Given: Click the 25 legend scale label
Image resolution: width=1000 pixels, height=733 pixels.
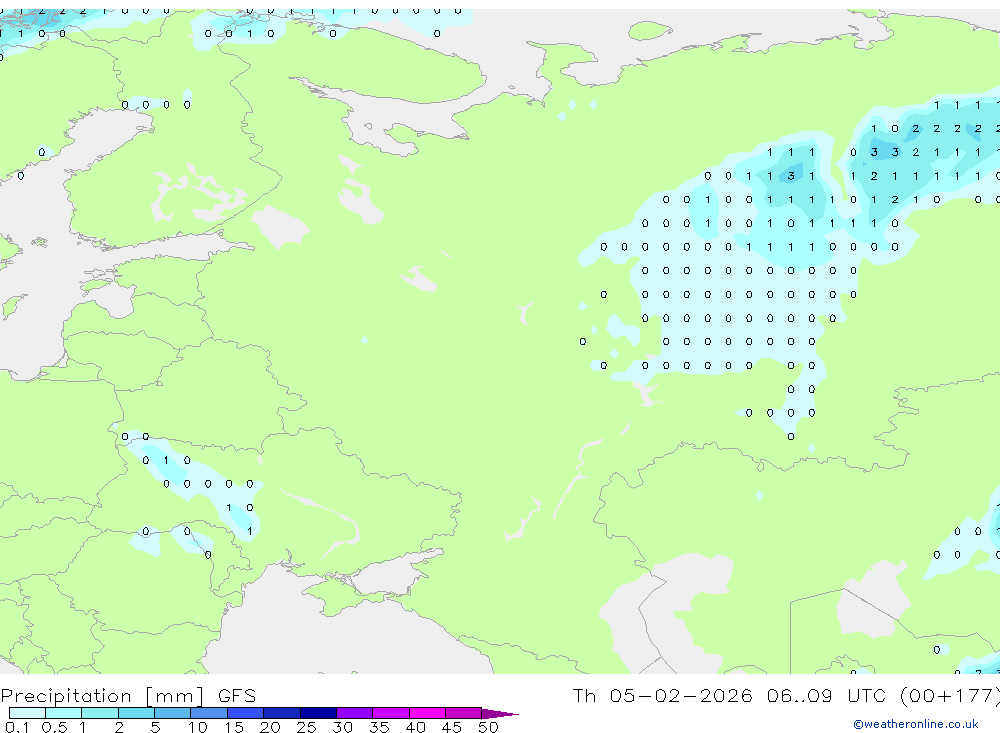Looking at the screenshot, I should (306, 727).
